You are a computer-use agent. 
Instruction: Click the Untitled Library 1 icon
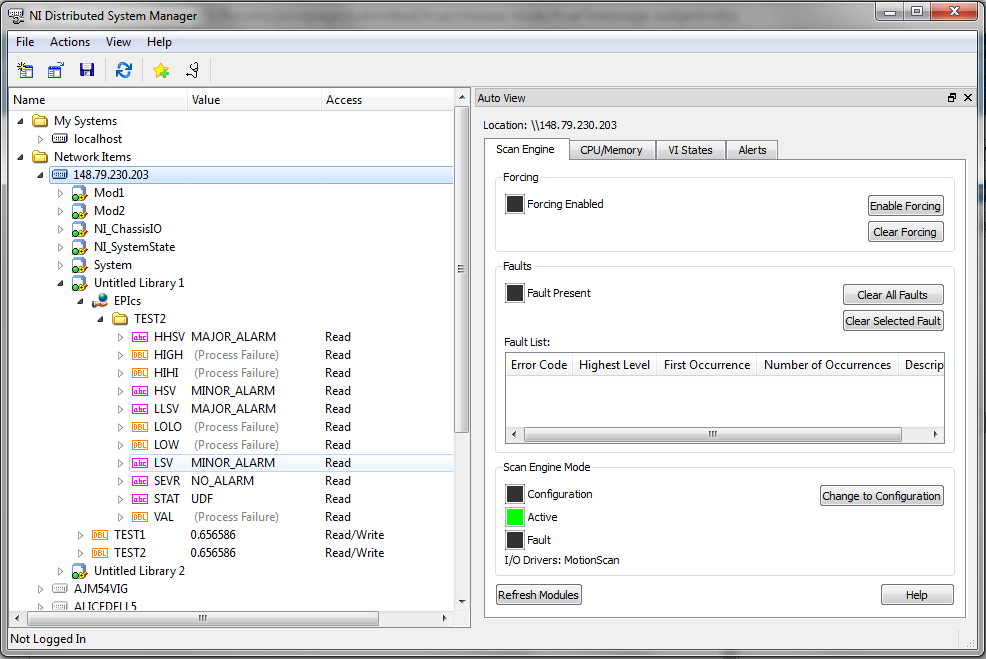click(x=79, y=283)
